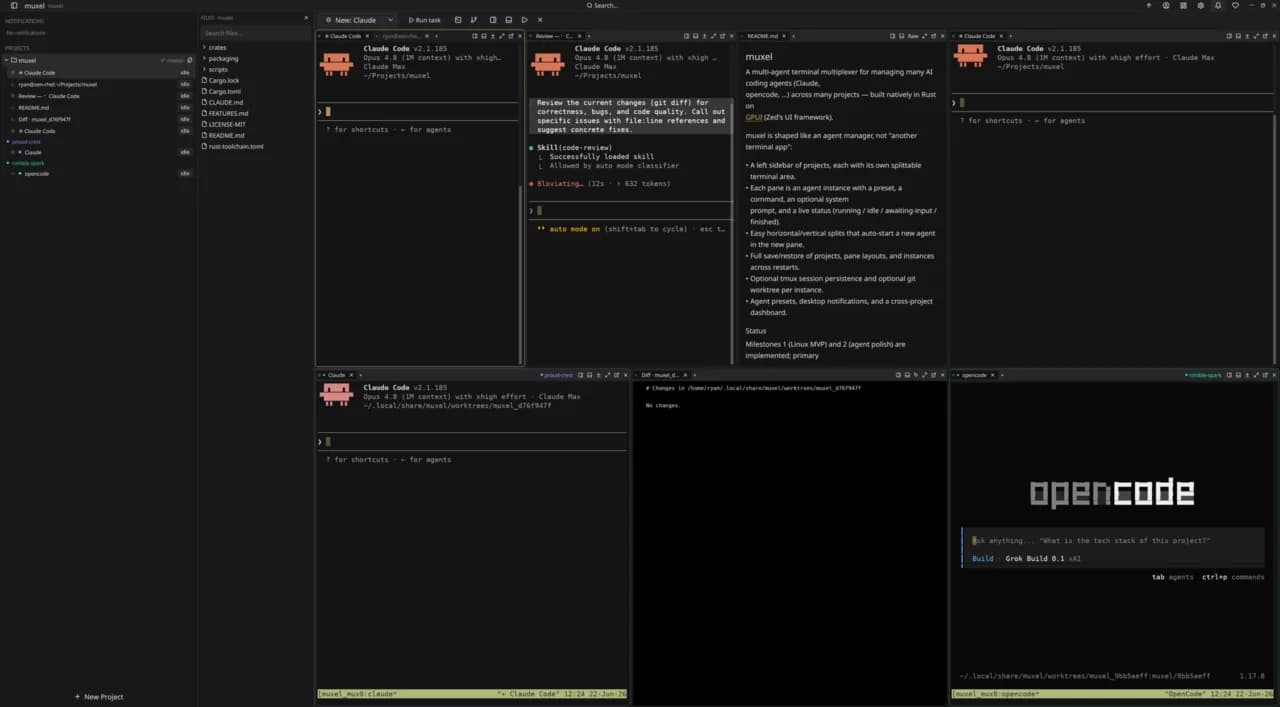Viewport: 1280px width, 707px height.
Task: Open the account icon in the title bar
Action: click(1166, 5)
